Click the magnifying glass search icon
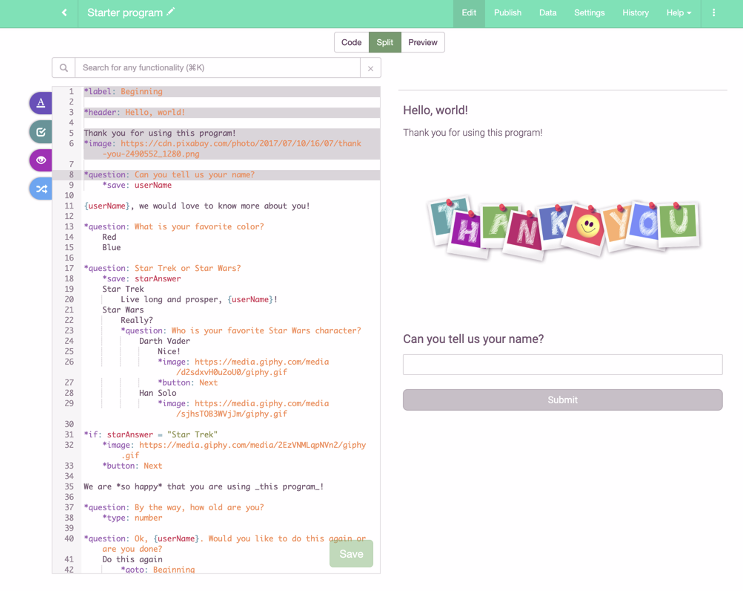 click(63, 68)
